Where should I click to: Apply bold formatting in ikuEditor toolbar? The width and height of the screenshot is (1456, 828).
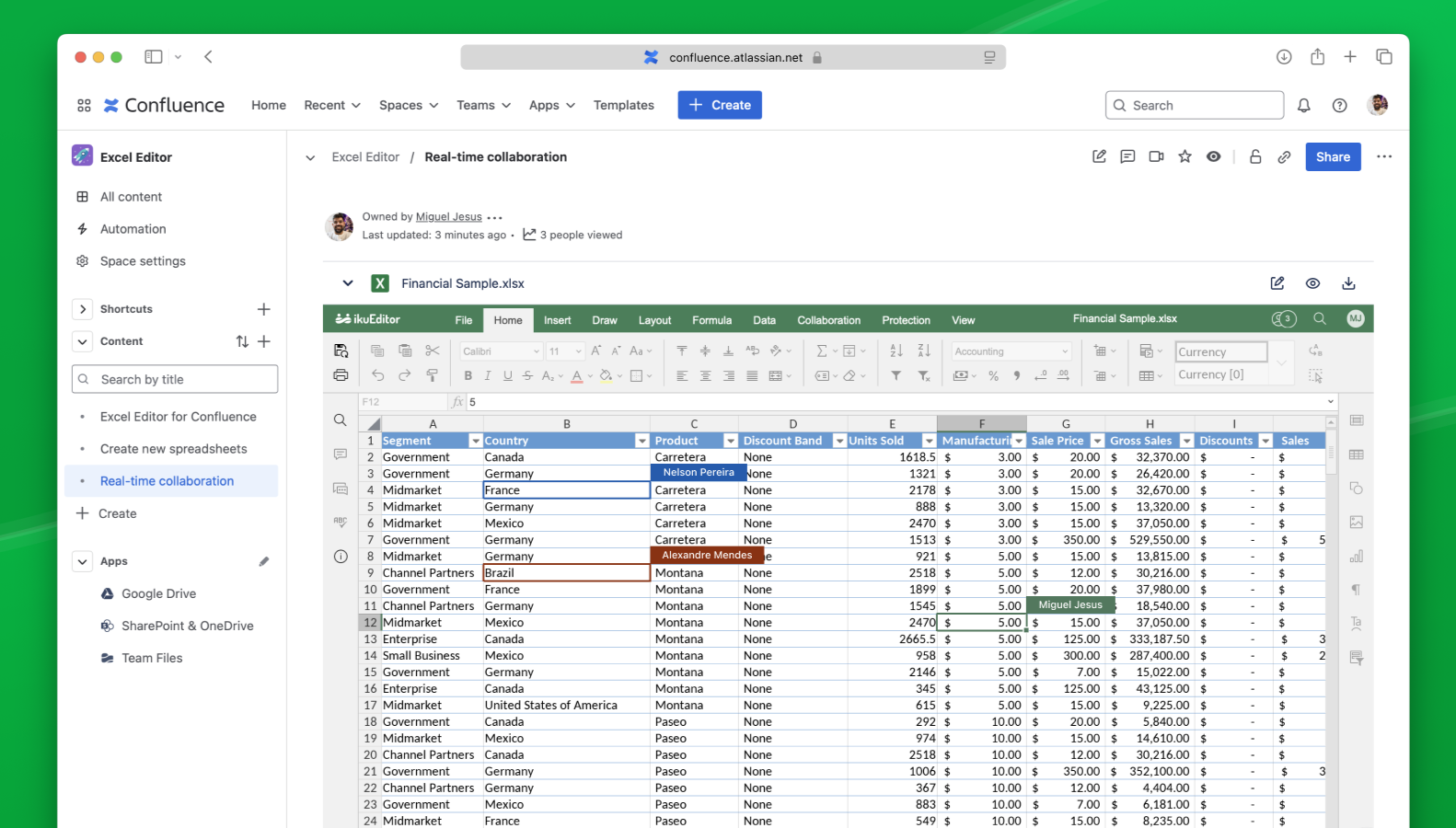point(468,375)
